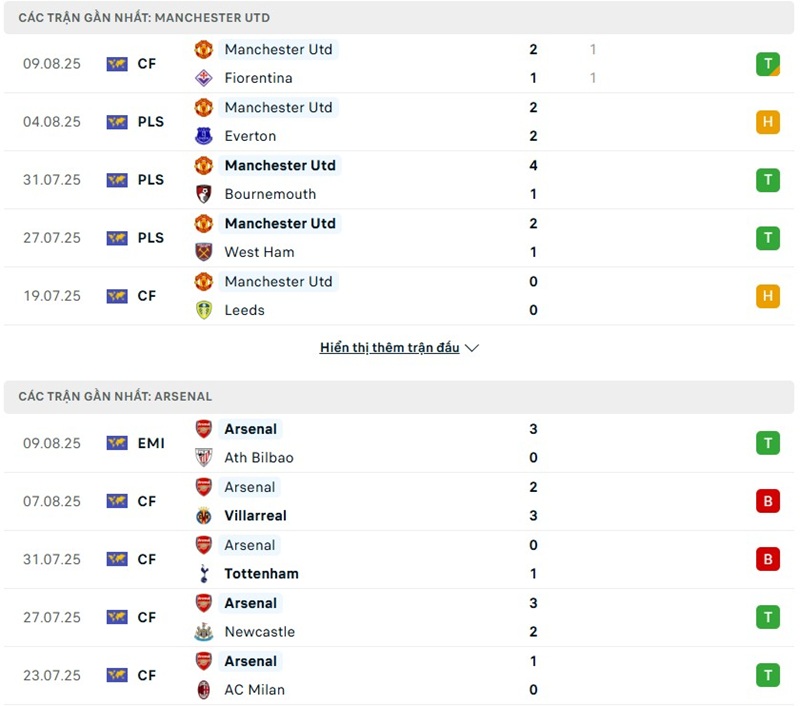Open the CF competition label for Fiorentina match
Image resolution: width=800 pixels, height=706 pixels.
146,63
